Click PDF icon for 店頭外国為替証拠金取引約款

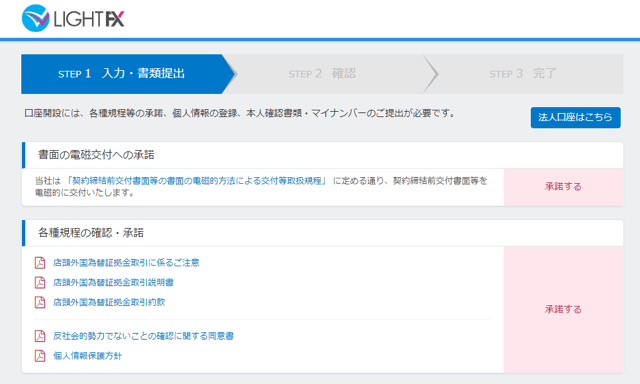pyautogui.click(x=40, y=302)
